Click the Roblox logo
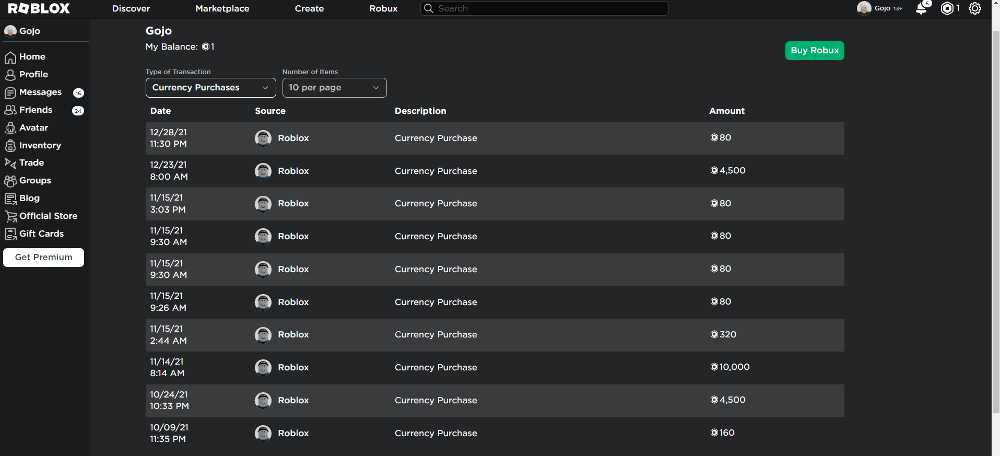Viewport: 1000px width, 456px height. (x=39, y=8)
